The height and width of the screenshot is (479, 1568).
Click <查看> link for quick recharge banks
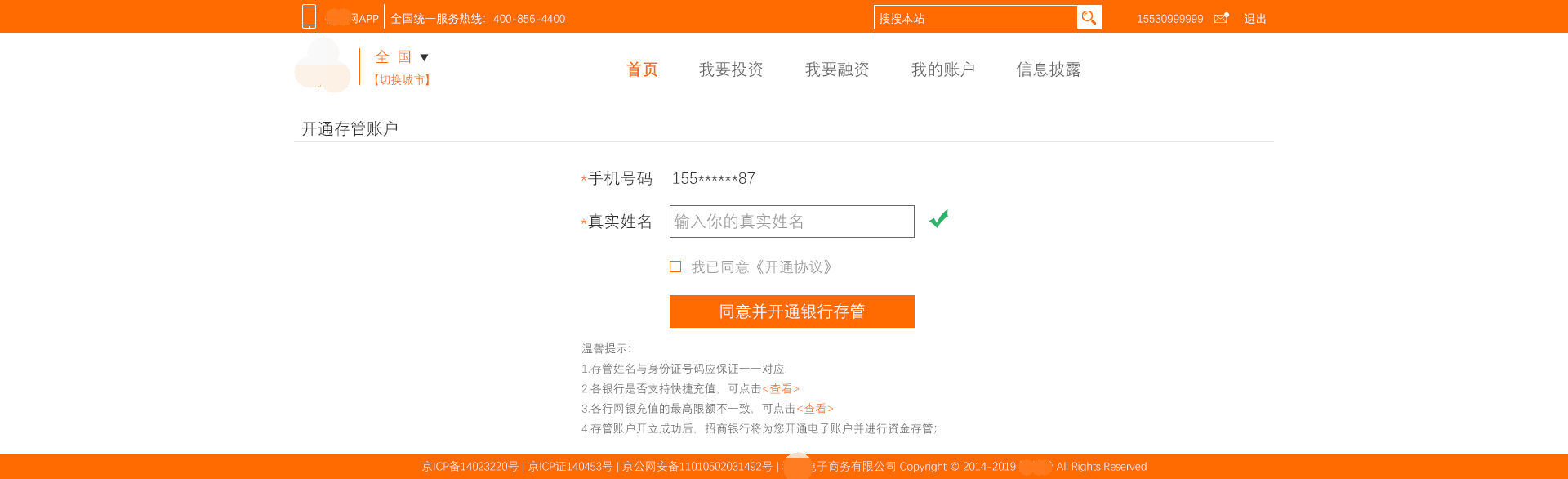[781, 389]
